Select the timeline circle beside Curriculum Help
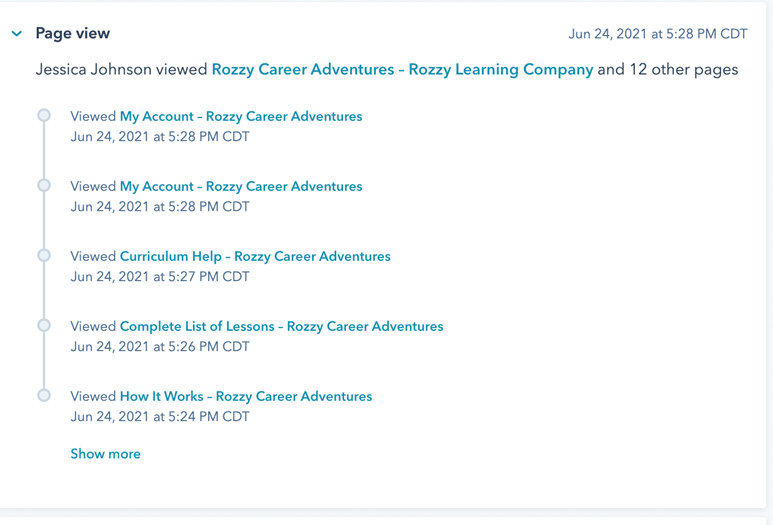773x525 pixels. 44,255
